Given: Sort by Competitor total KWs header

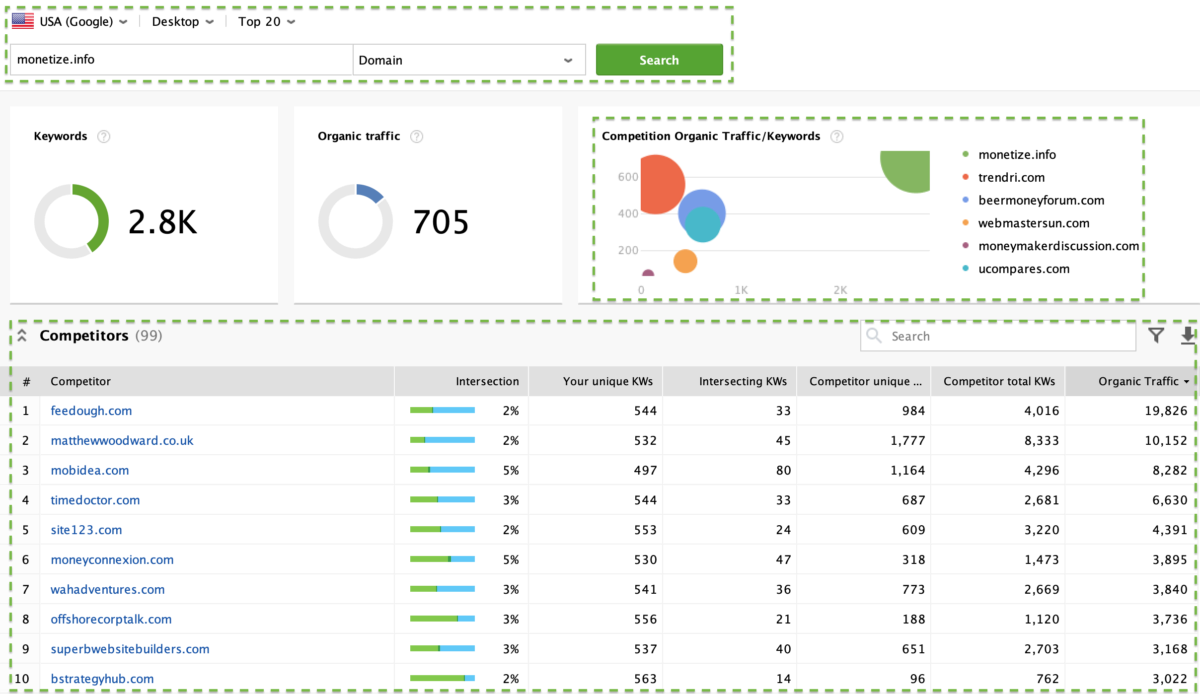Looking at the screenshot, I should click(x=999, y=381).
